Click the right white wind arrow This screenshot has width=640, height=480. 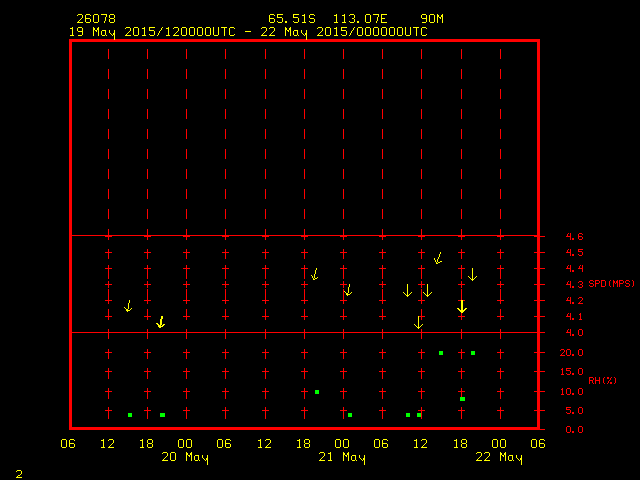pyautogui.click(x=427, y=291)
